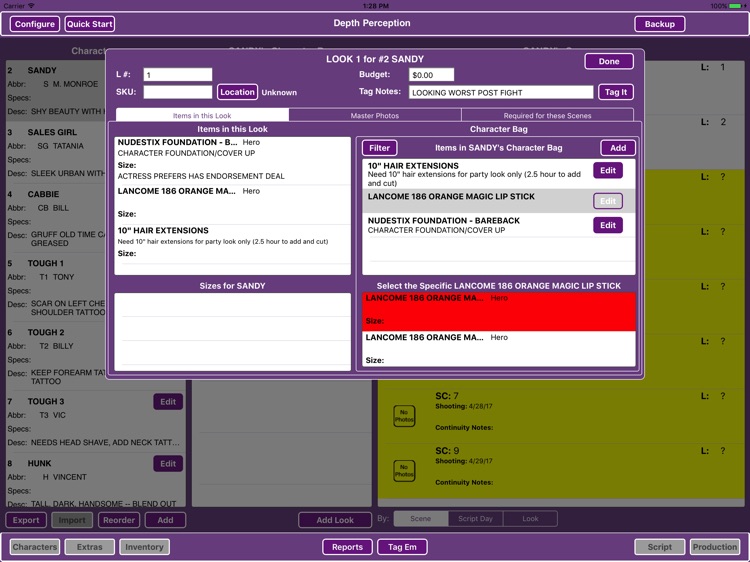Check the battery status icon
Image resolution: width=750 pixels, height=562 pixels.
736,6
